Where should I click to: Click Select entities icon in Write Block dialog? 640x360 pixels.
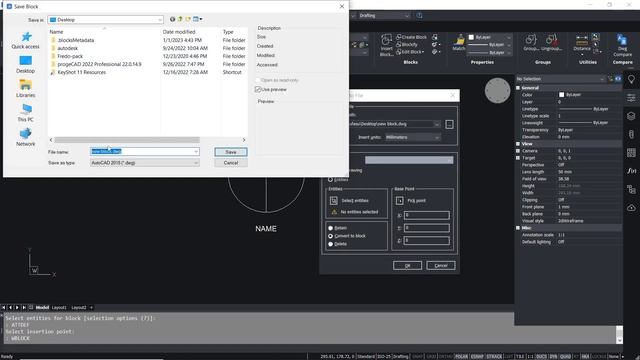coord(333,200)
